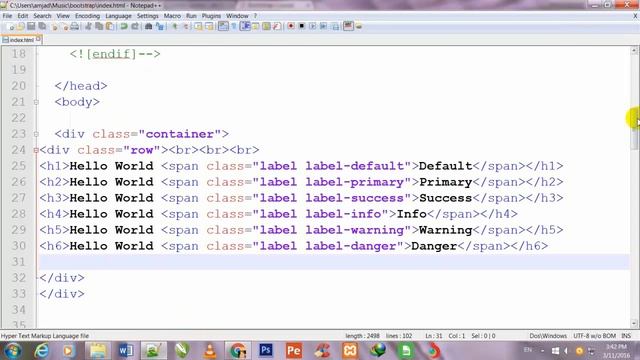Save the recorded macro icon
Screen dimensions: 640x360
tap(335, 27)
